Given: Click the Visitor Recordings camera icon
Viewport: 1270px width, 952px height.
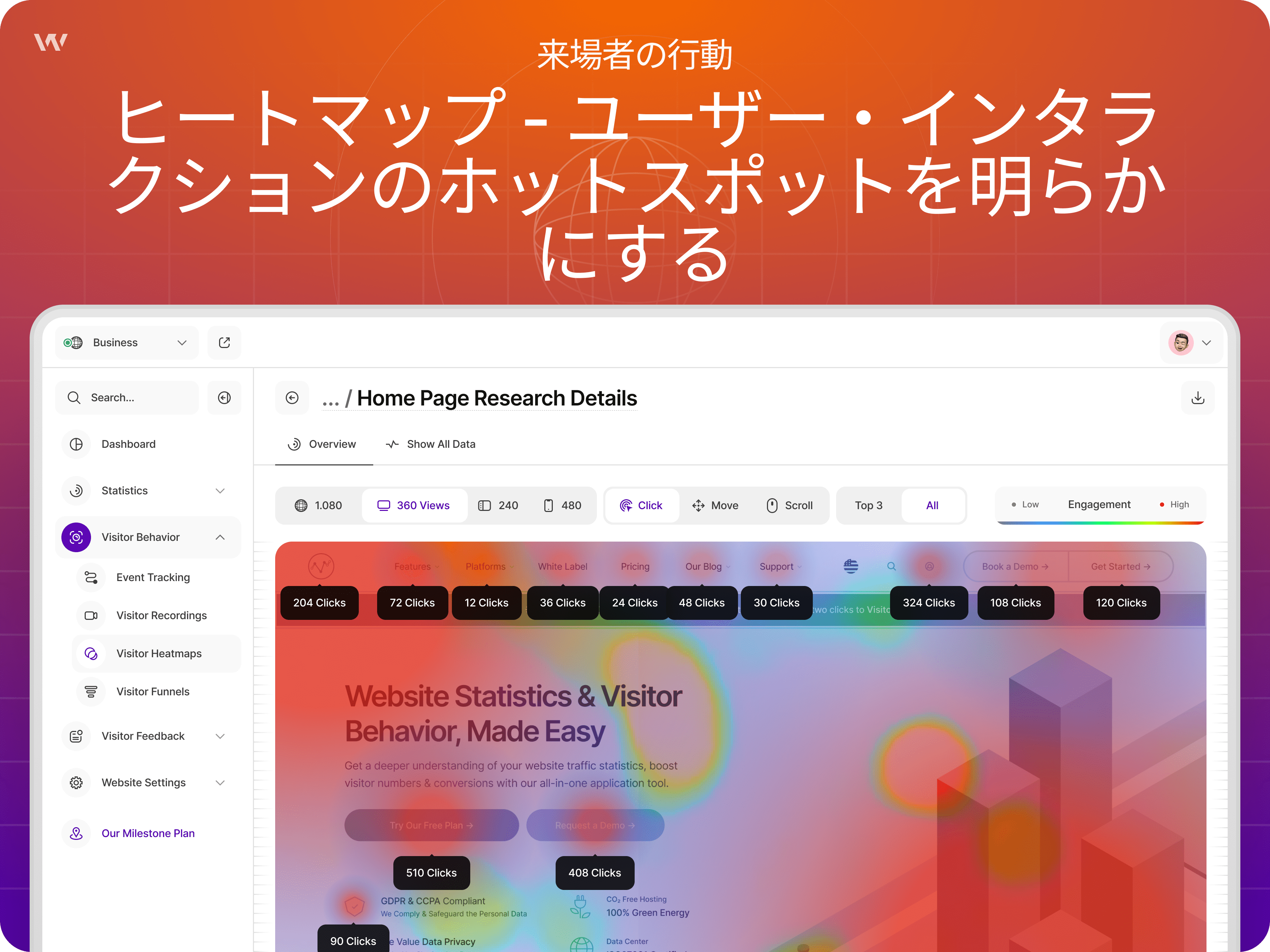Looking at the screenshot, I should click(x=91, y=615).
